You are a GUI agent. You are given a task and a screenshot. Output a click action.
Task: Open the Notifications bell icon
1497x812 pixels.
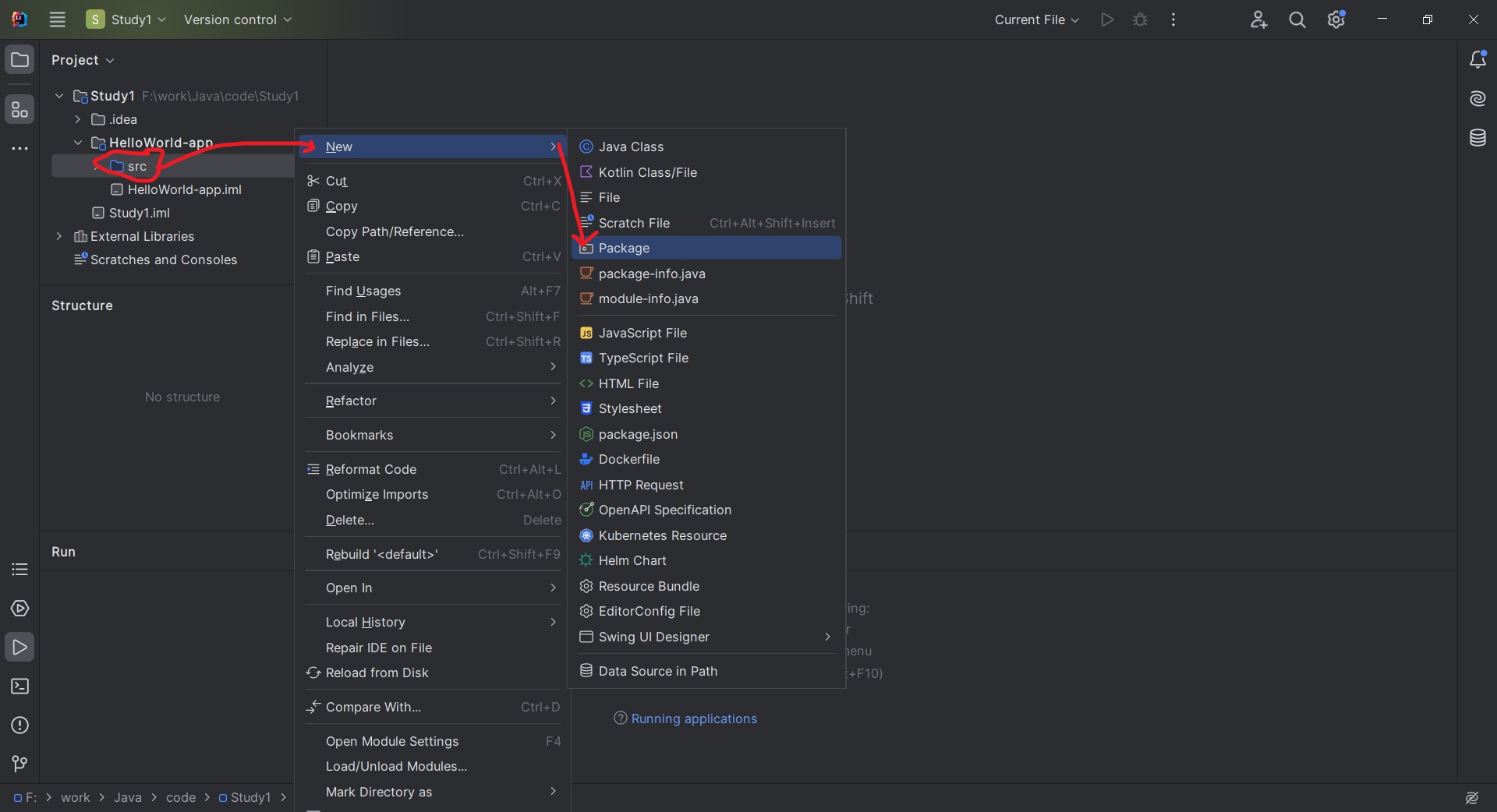1478,59
